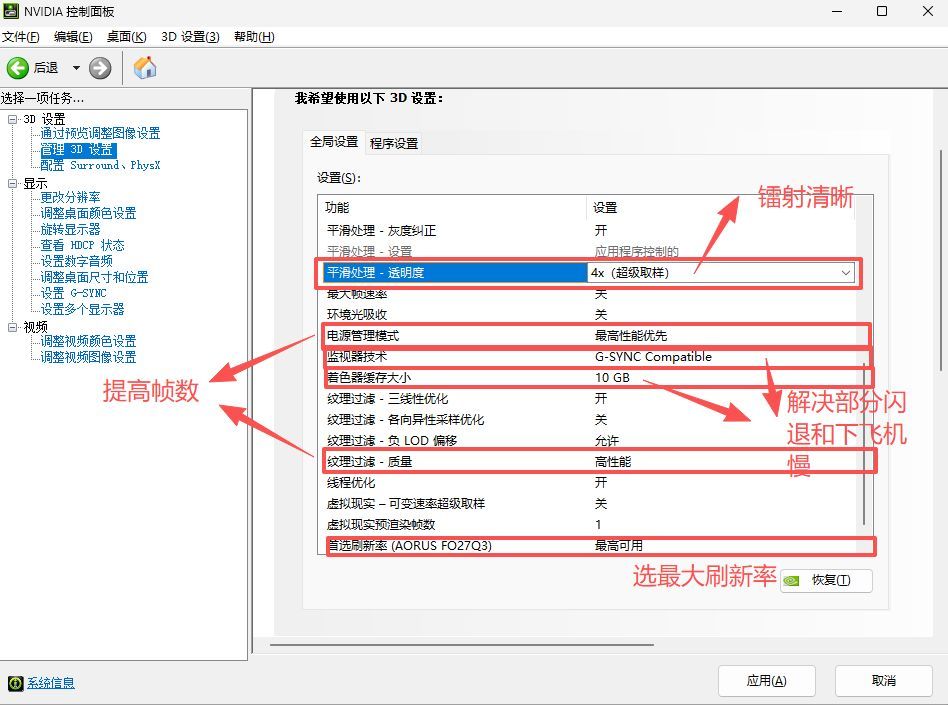Open the 帮助(H) menu
Viewport: 948px width, 705px height.
[254, 37]
